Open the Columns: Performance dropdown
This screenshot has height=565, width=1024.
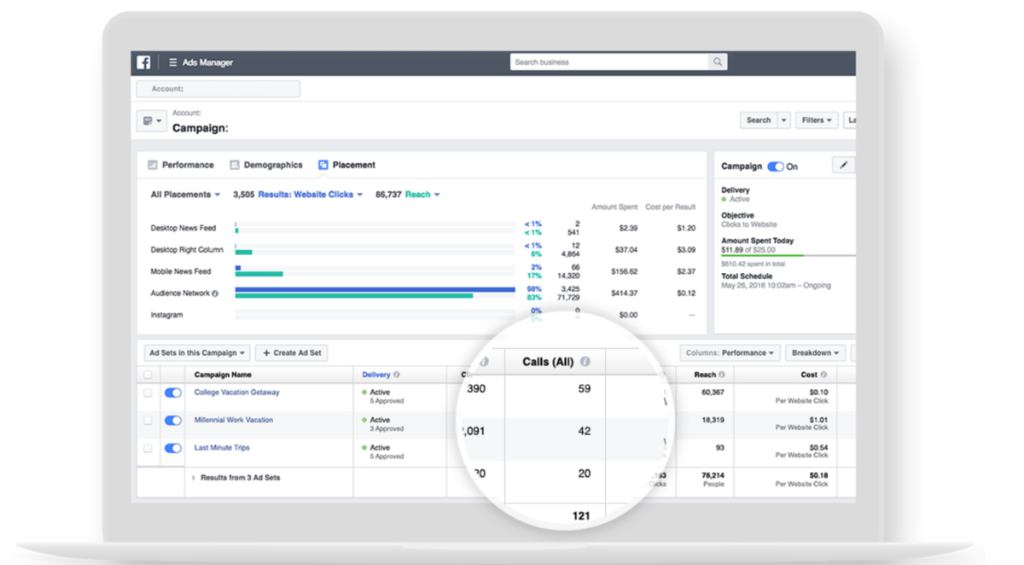[729, 353]
